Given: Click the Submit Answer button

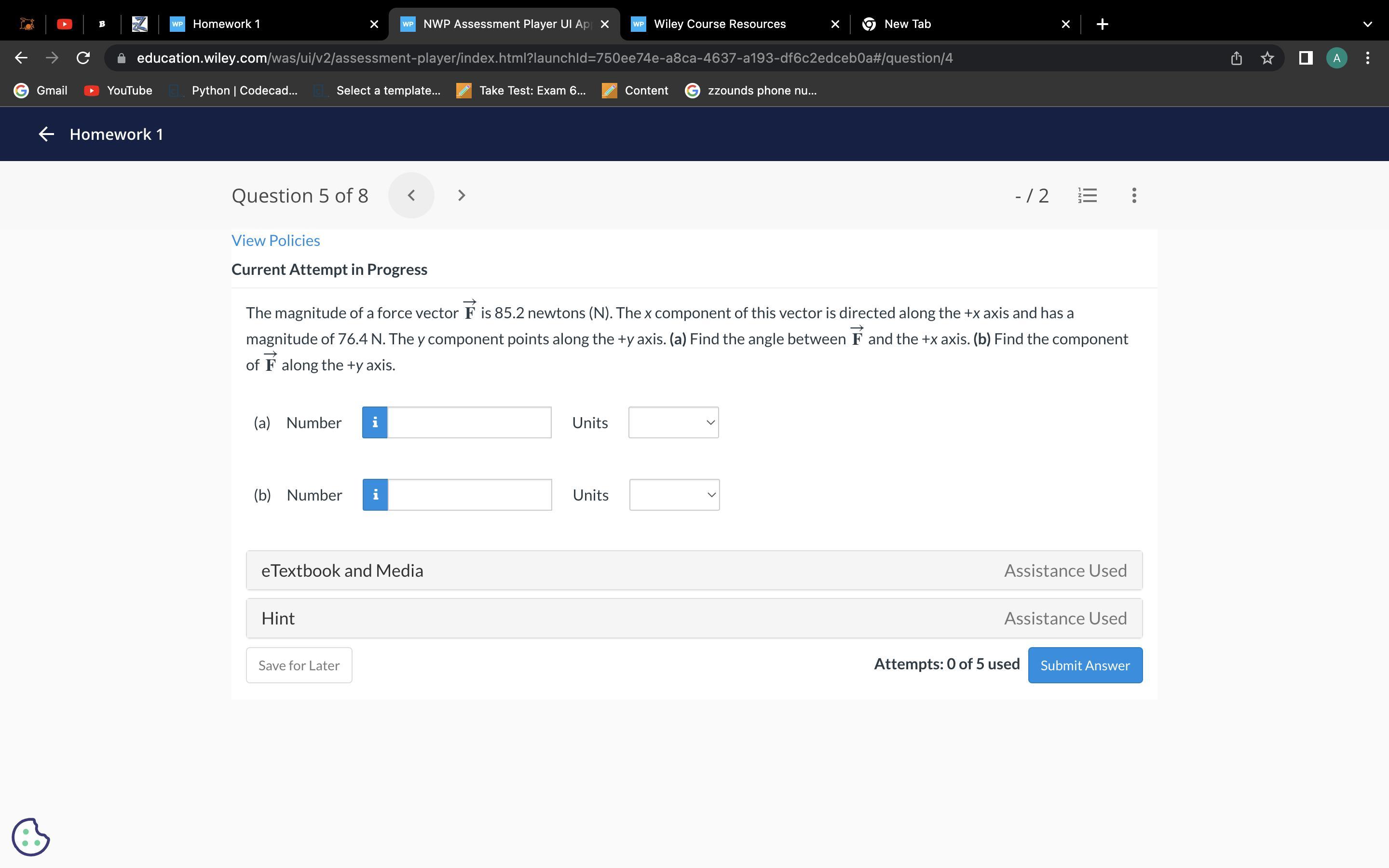Looking at the screenshot, I should [1084, 665].
